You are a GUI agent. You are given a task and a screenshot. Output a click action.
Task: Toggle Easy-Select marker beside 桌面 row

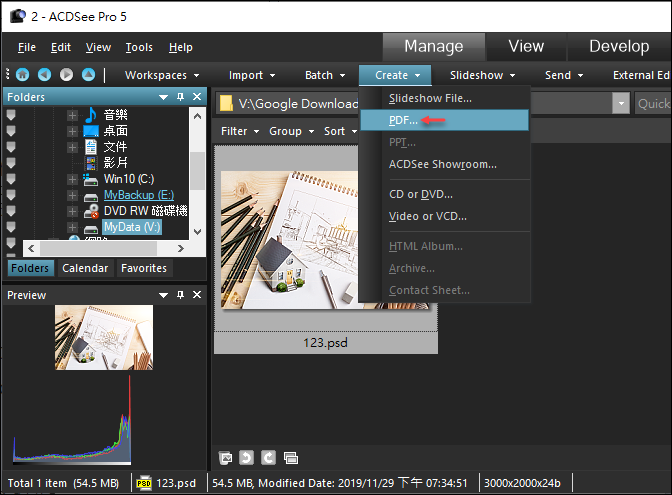[x=11, y=131]
